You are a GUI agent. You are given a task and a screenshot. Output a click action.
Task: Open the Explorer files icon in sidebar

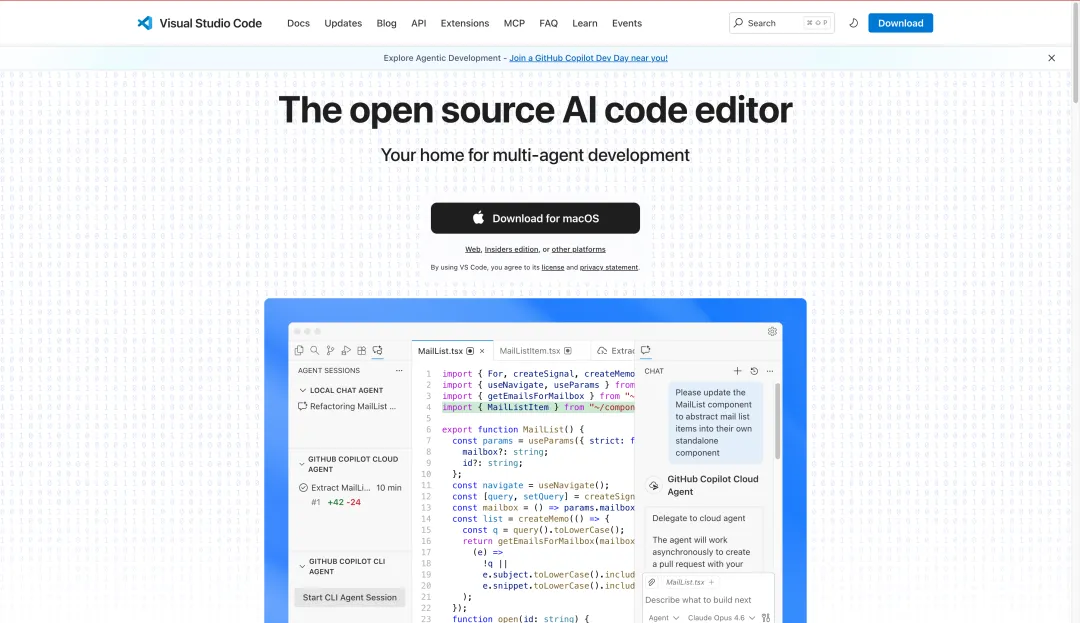click(x=299, y=350)
